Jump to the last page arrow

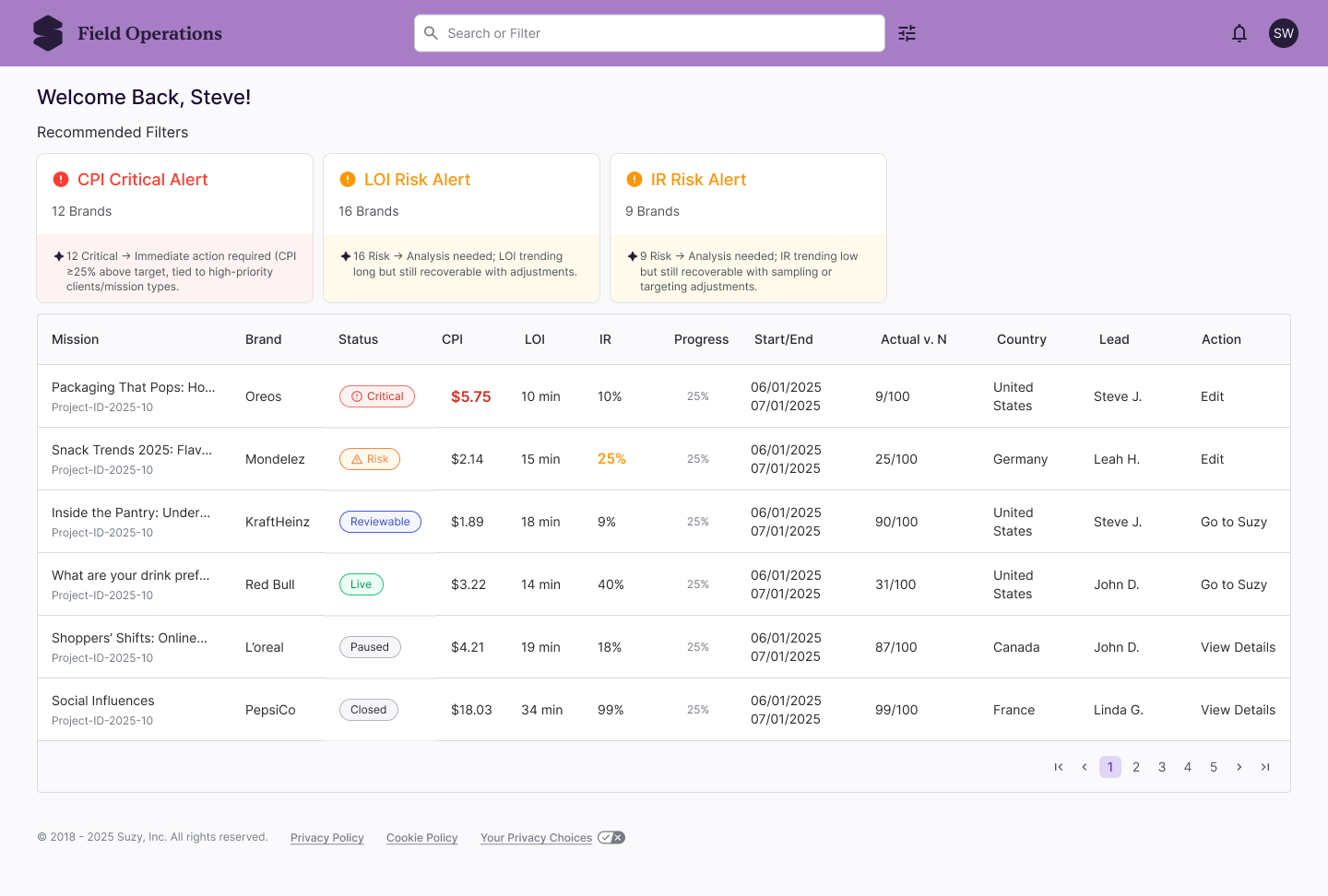point(1265,767)
